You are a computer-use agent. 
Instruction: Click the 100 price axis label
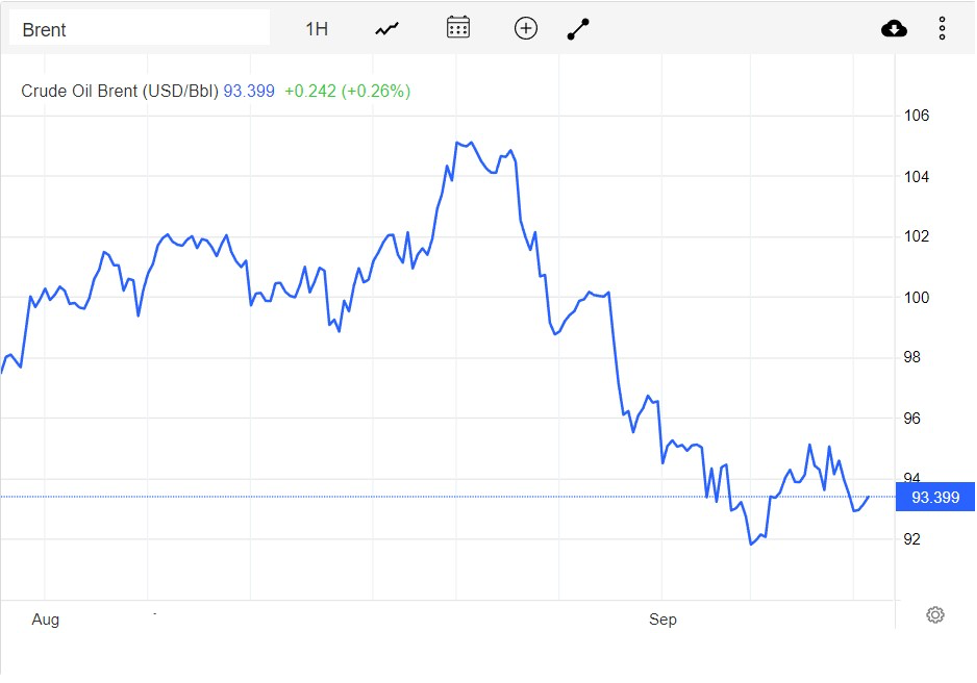917,298
